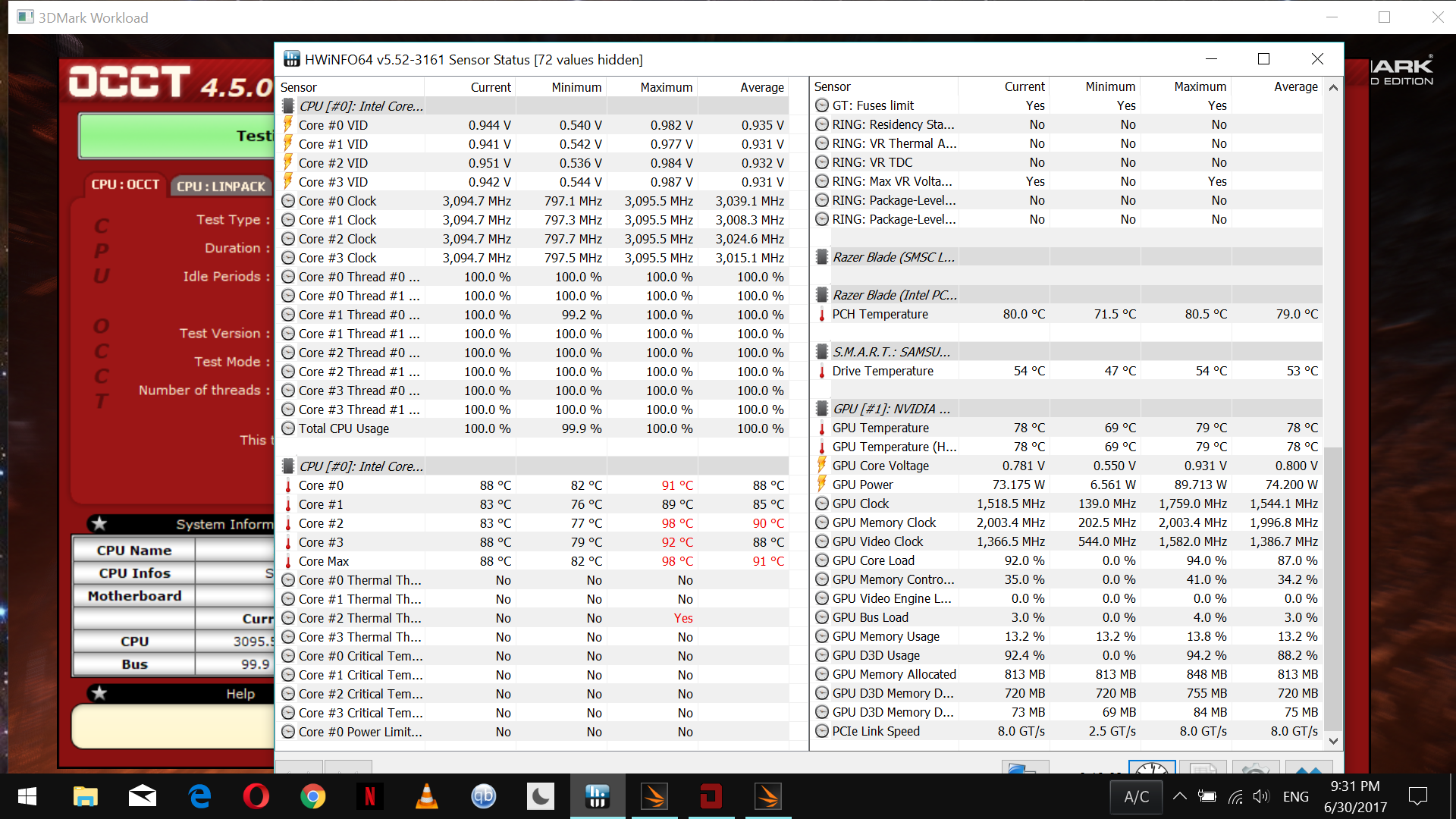Click thermometer icon beside Core #0 temperature
This screenshot has width=1456, height=819.
[x=288, y=485]
